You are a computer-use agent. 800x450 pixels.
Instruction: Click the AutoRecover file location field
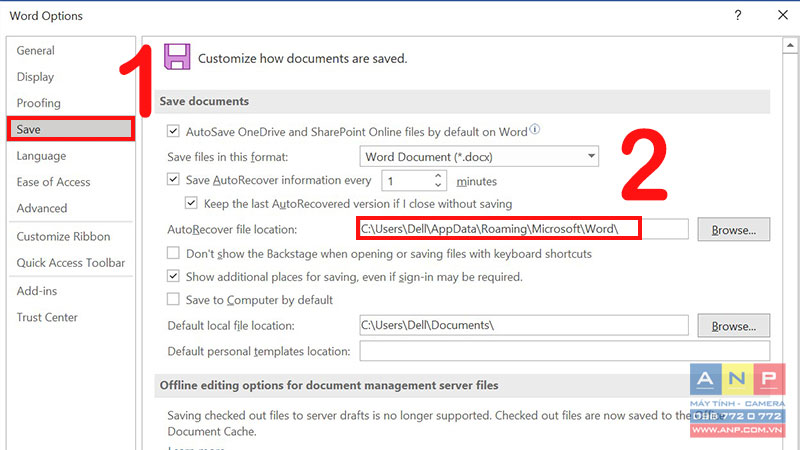coord(523,229)
